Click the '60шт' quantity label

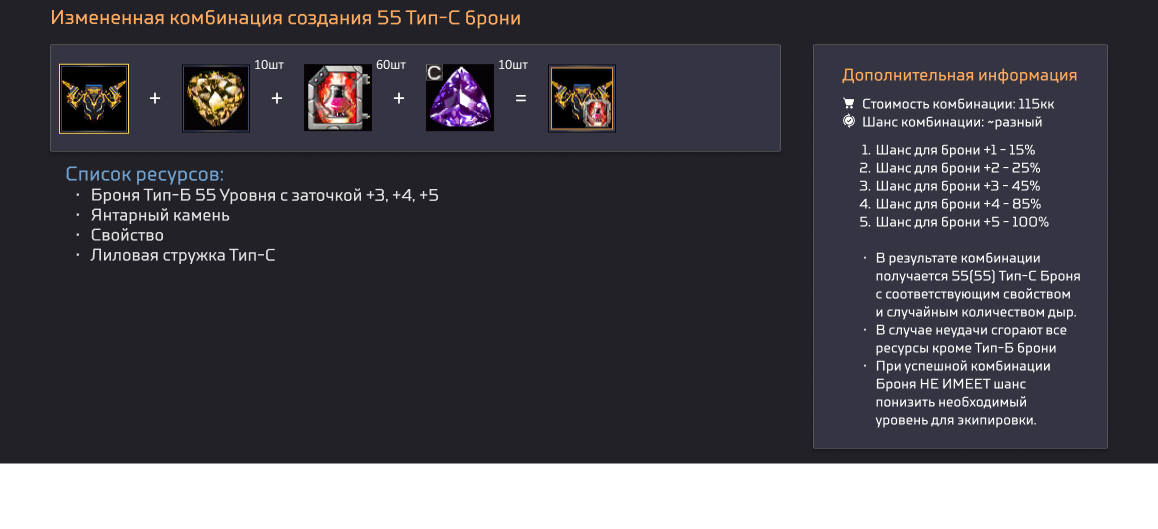(391, 65)
